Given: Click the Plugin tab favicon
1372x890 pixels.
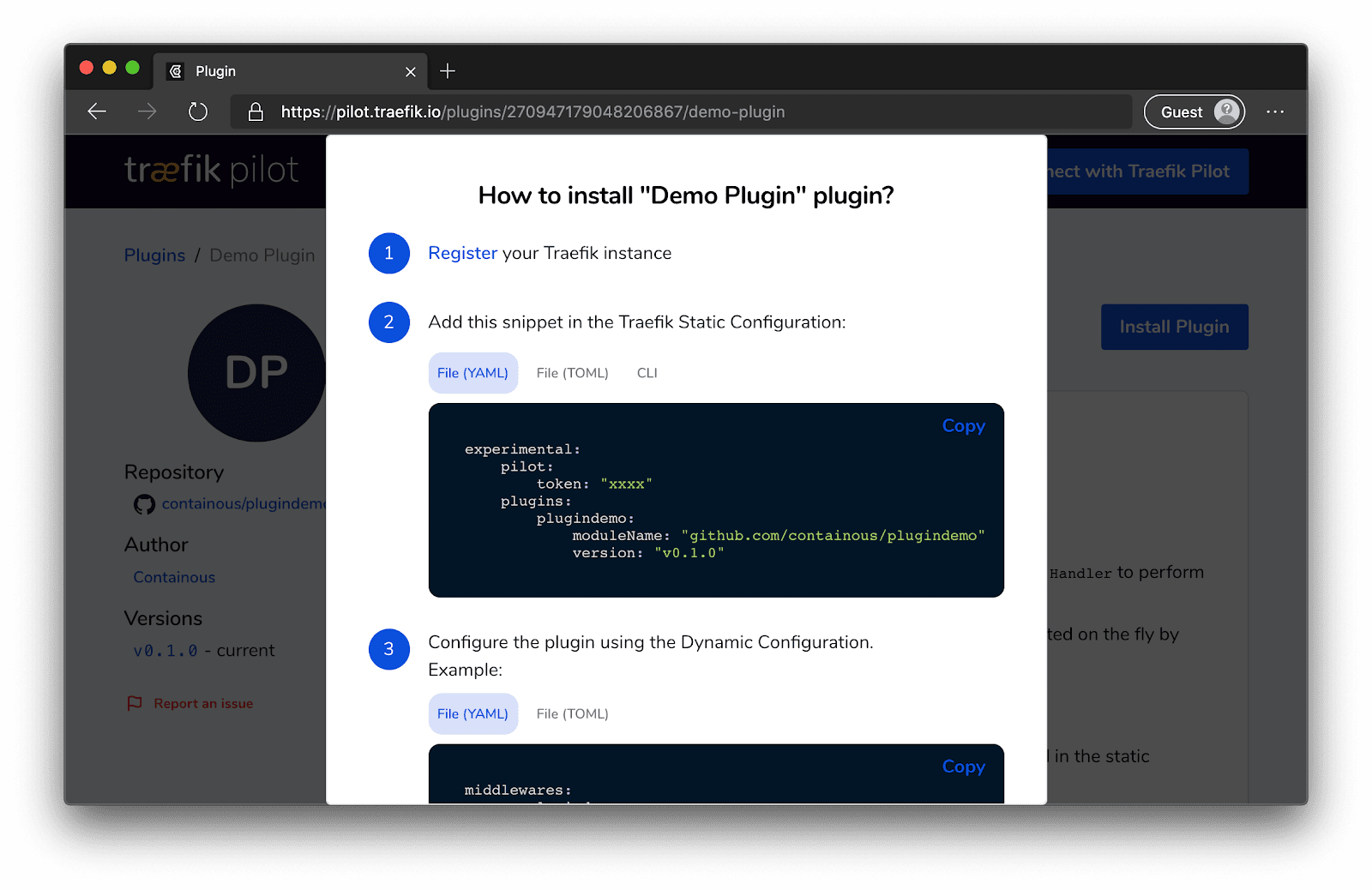Looking at the screenshot, I should click(176, 71).
